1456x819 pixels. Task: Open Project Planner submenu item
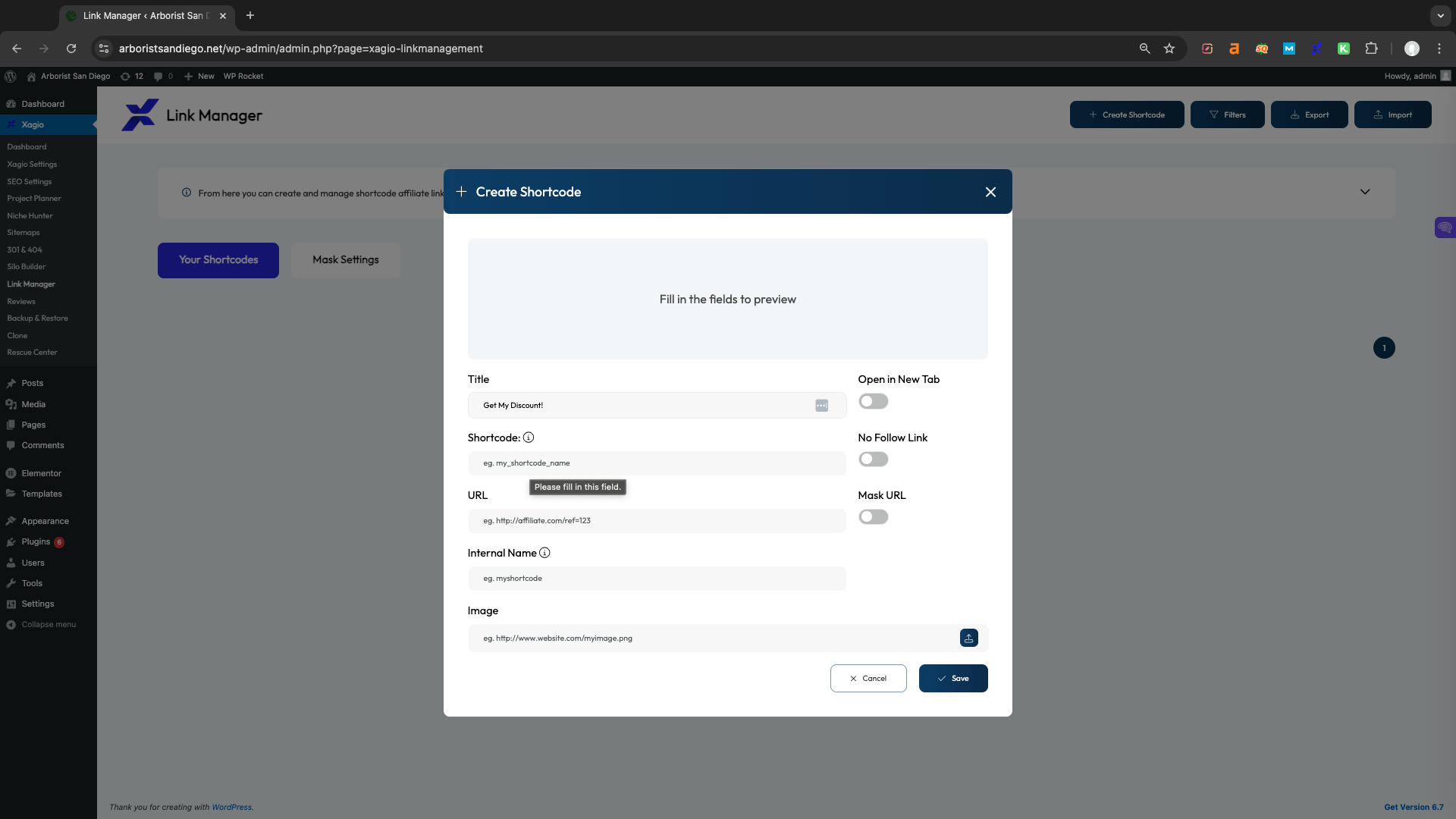pos(34,199)
